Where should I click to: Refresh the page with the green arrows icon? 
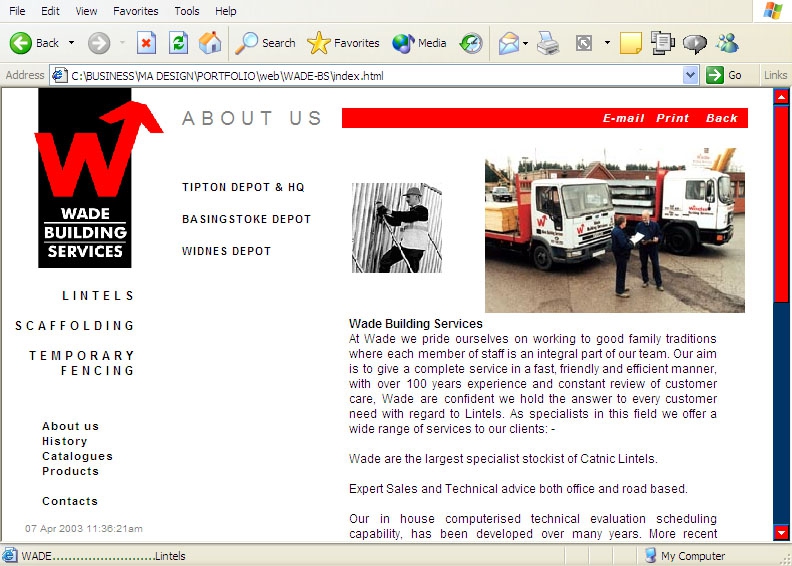tap(178, 43)
